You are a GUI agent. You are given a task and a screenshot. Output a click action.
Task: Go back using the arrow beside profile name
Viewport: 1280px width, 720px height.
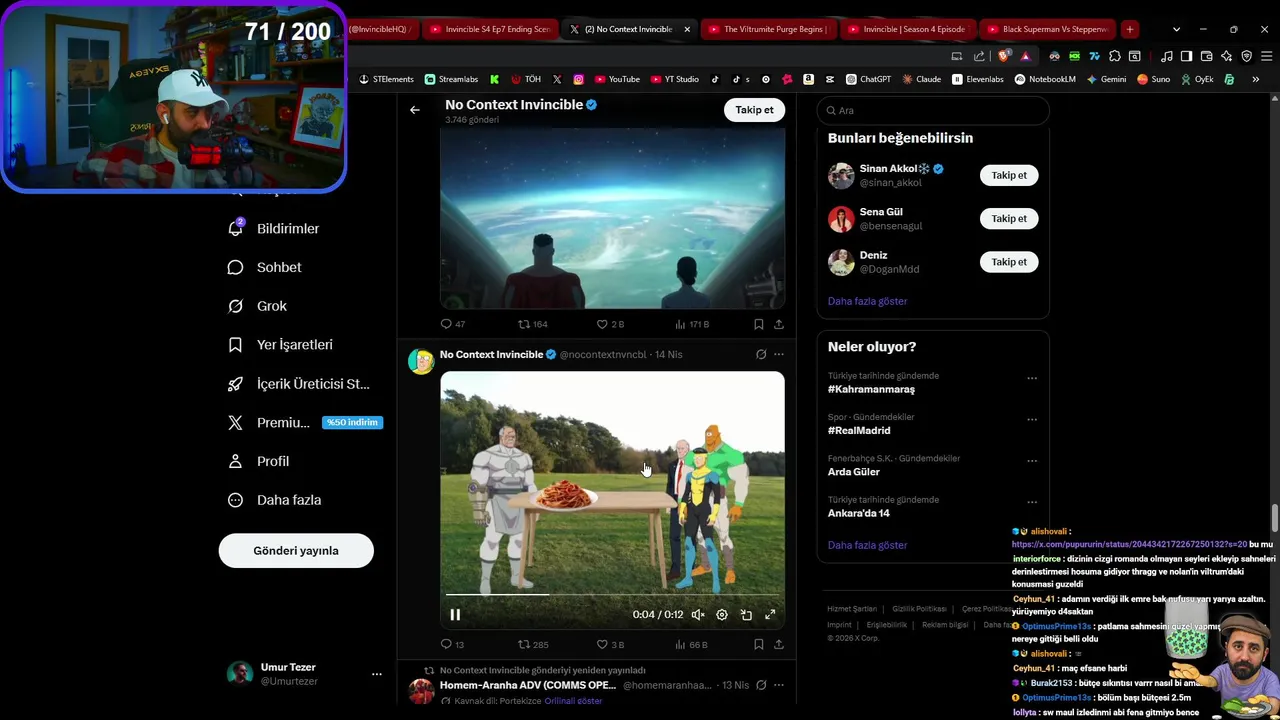[x=415, y=110]
